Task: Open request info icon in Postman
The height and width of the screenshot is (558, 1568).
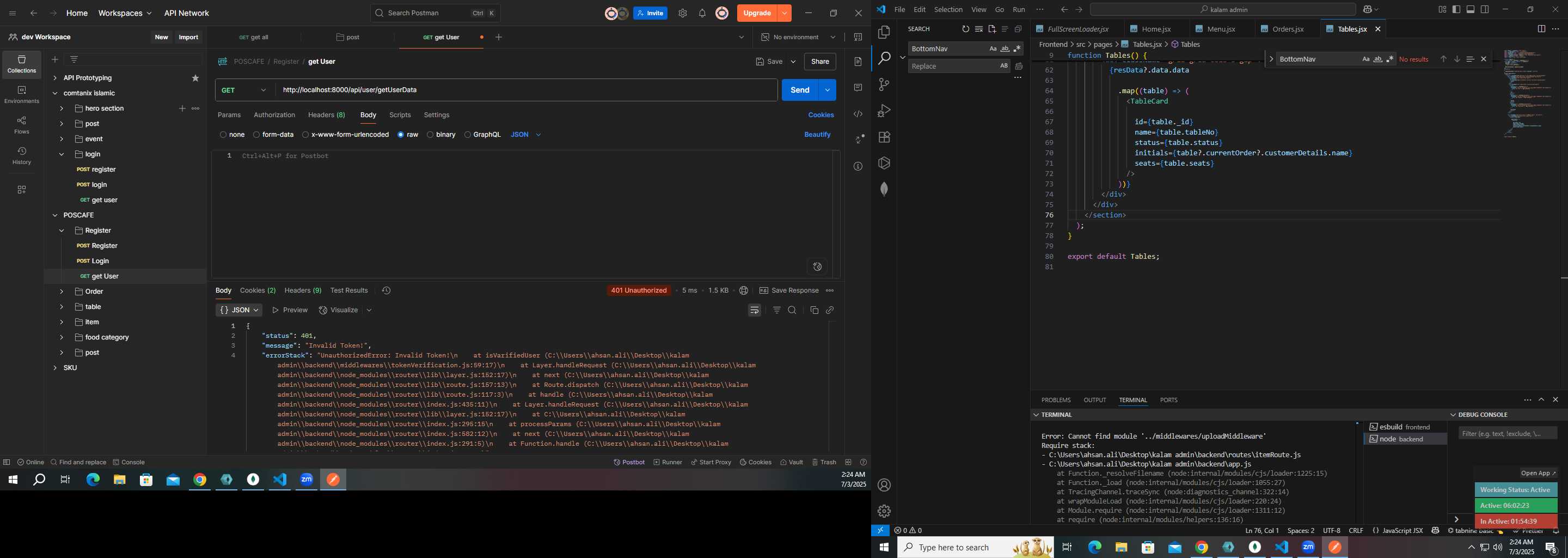Action: (858, 166)
